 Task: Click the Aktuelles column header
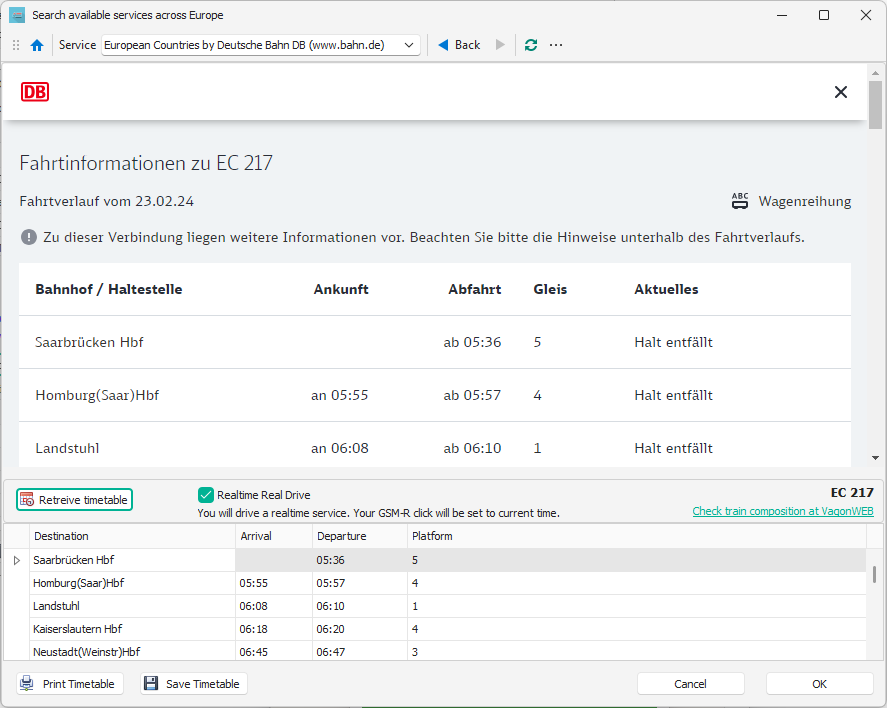tap(666, 290)
